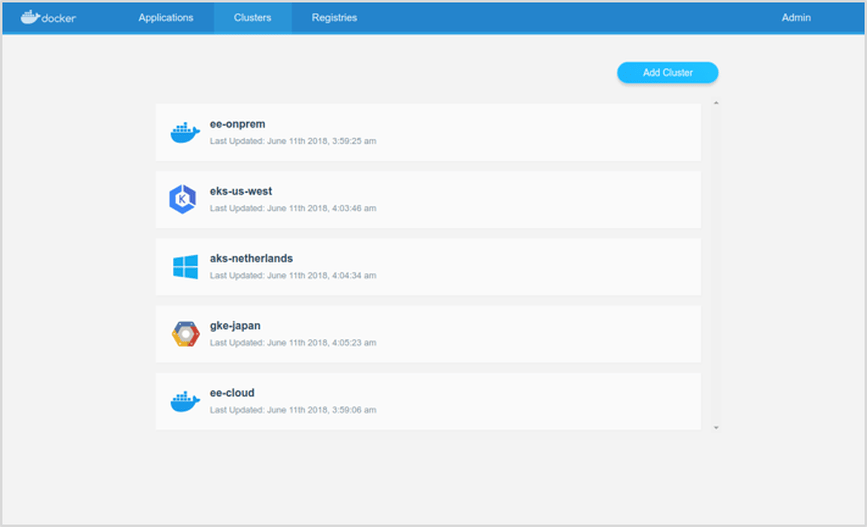Select the gke-japan cluster name
This screenshot has width=867, height=527.
[x=235, y=326]
